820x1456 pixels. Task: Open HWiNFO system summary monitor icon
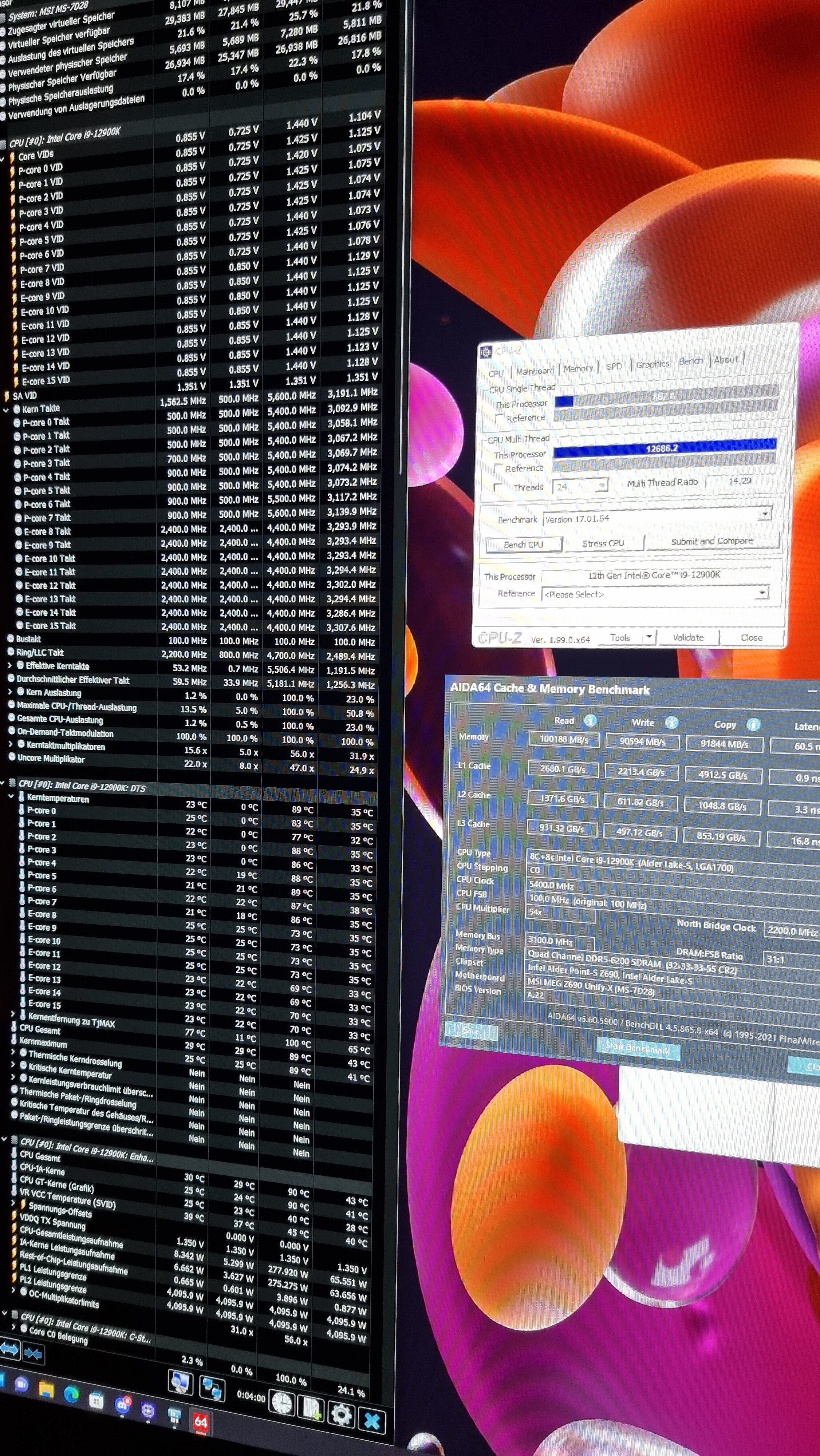[x=180, y=1382]
